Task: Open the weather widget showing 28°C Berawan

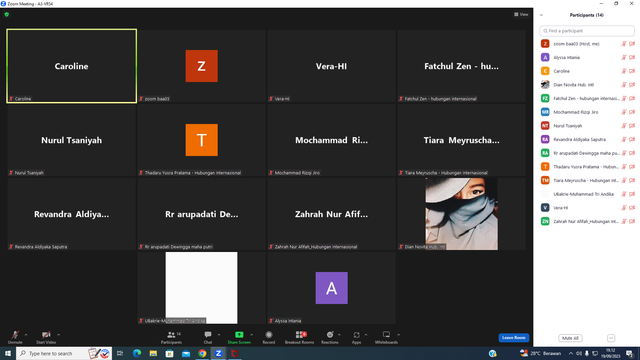Action: click(540, 353)
